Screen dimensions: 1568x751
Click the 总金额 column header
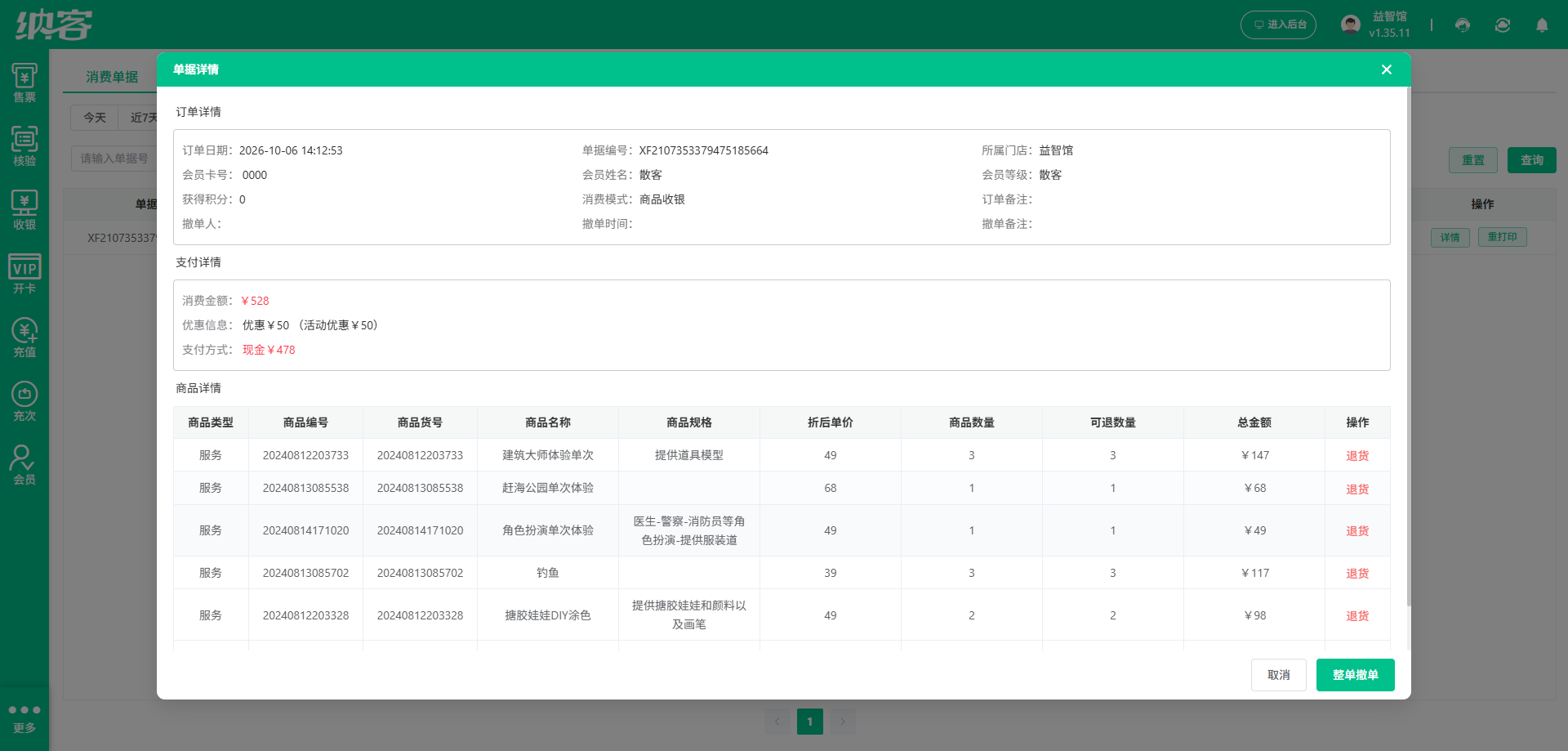pos(1254,422)
